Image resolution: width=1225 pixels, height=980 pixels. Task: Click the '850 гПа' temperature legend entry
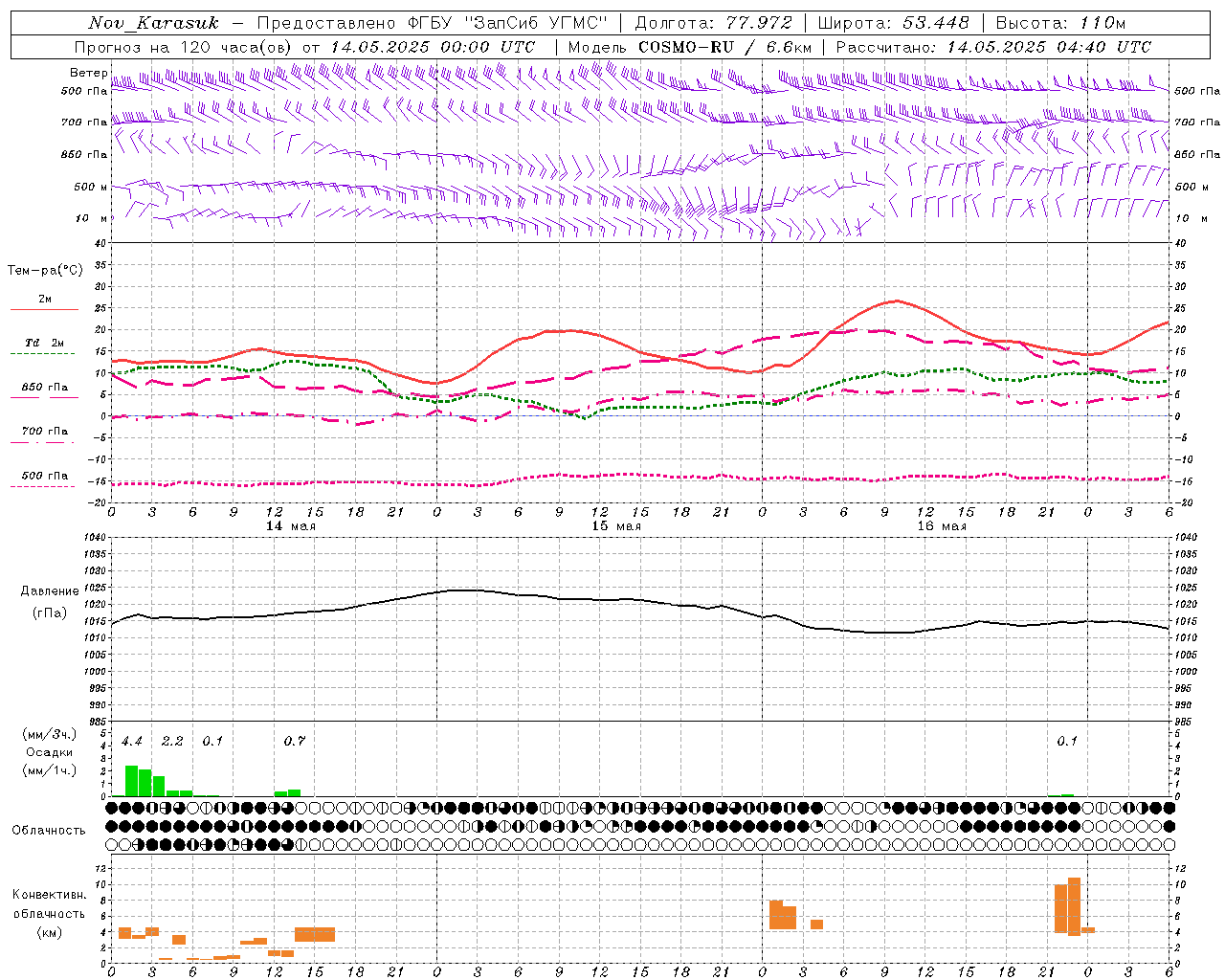45,388
